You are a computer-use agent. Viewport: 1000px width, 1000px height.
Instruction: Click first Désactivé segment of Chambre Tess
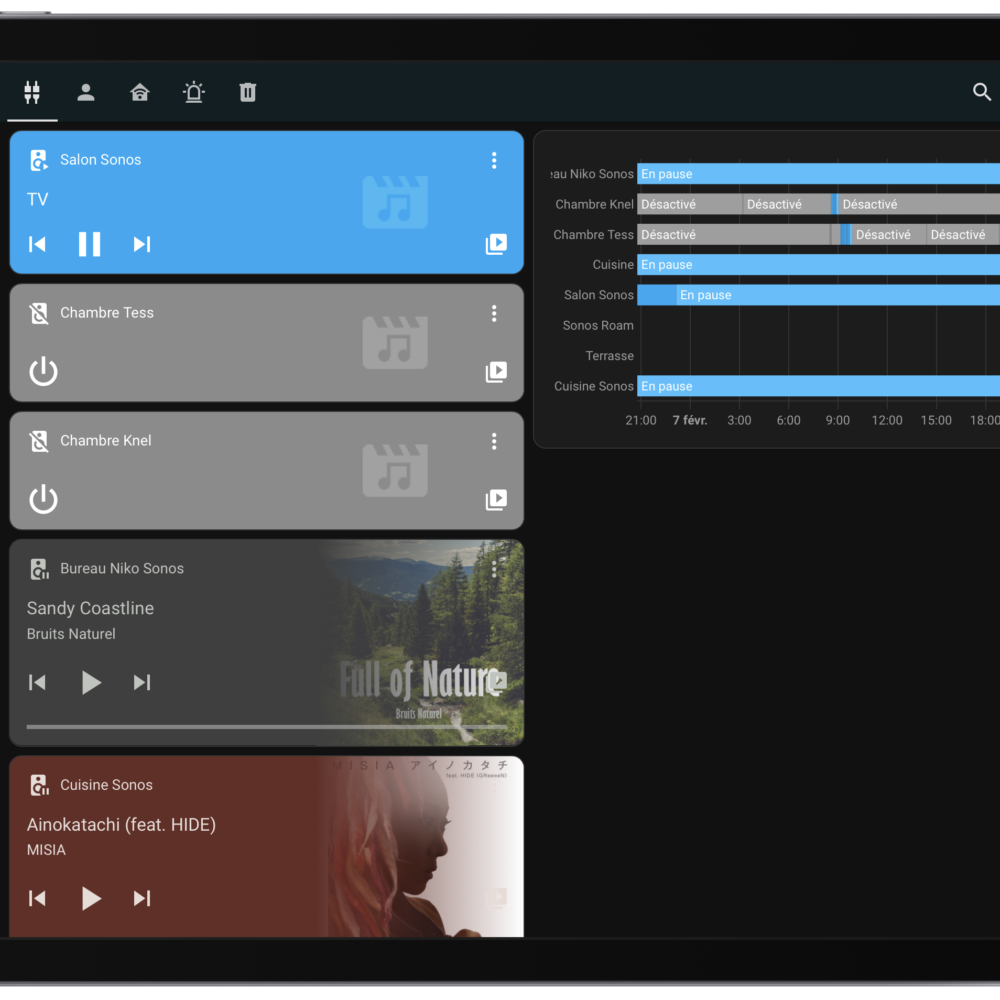coord(733,235)
